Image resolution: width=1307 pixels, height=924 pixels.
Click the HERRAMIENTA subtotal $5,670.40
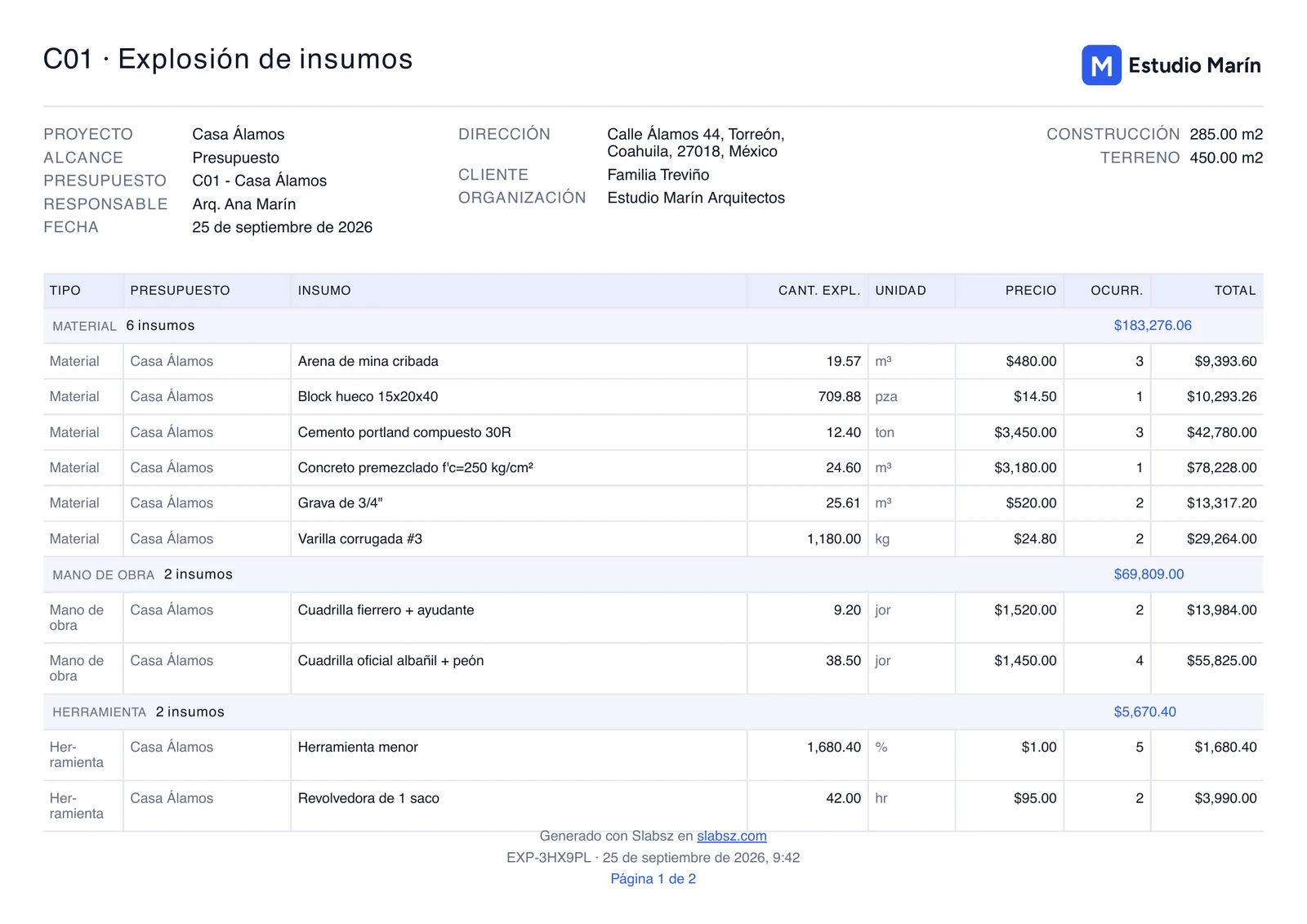pyautogui.click(x=1144, y=712)
